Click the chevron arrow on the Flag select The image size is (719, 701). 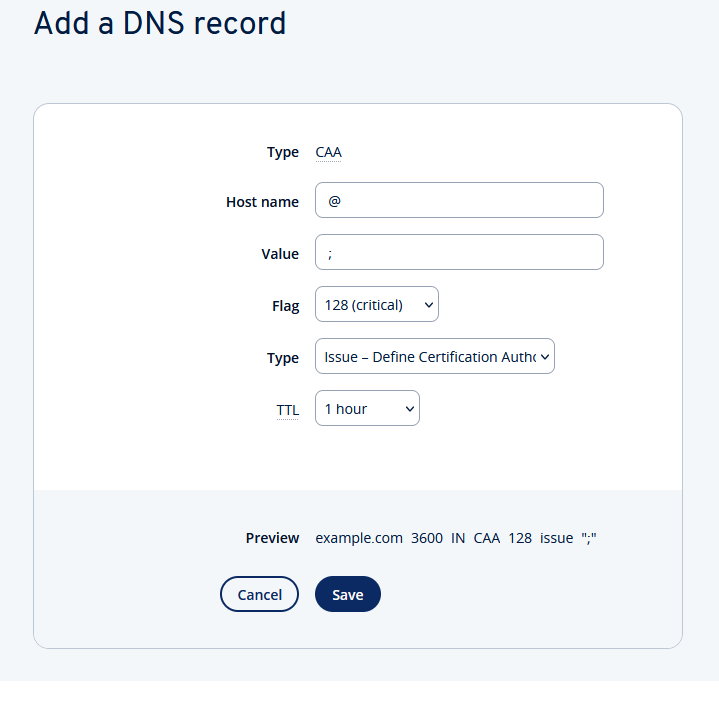[429, 305]
